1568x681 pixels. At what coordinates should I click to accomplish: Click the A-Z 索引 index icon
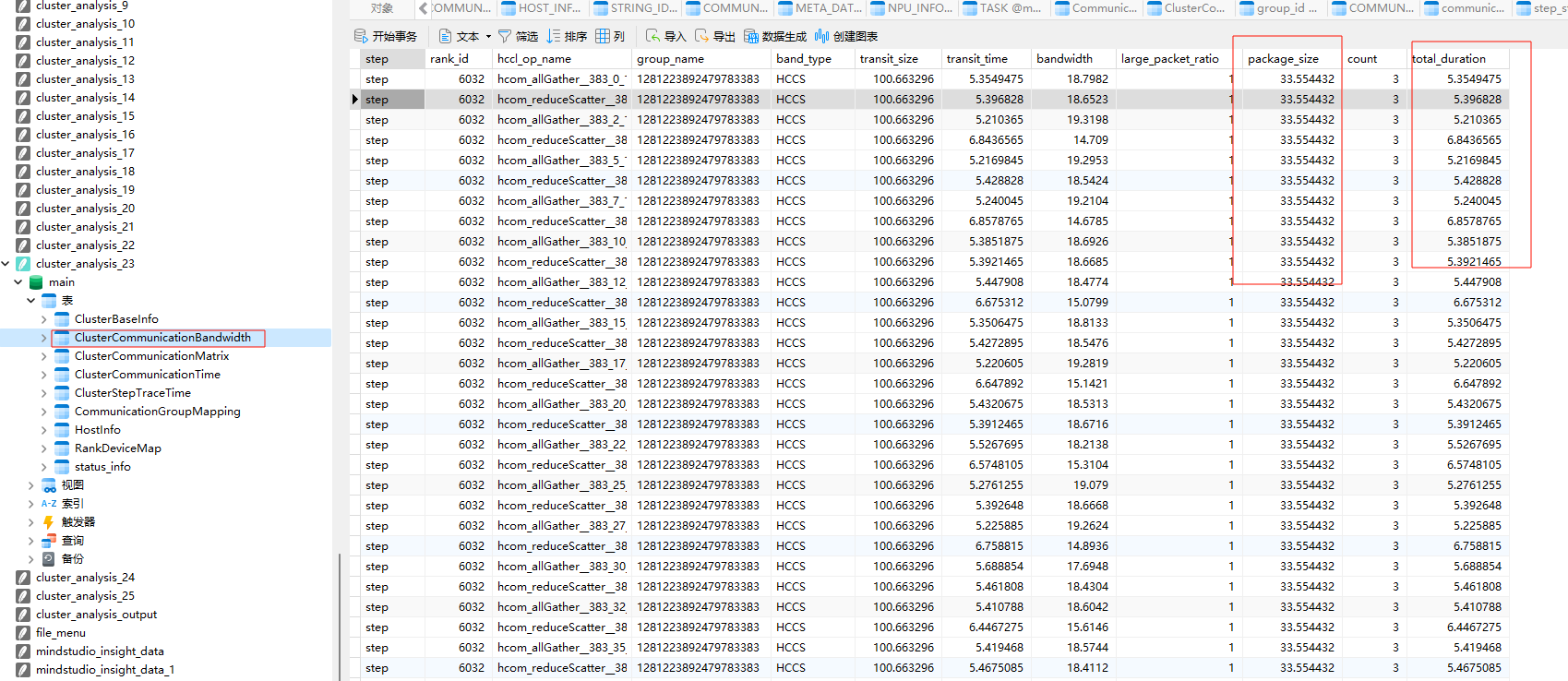point(49,504)
